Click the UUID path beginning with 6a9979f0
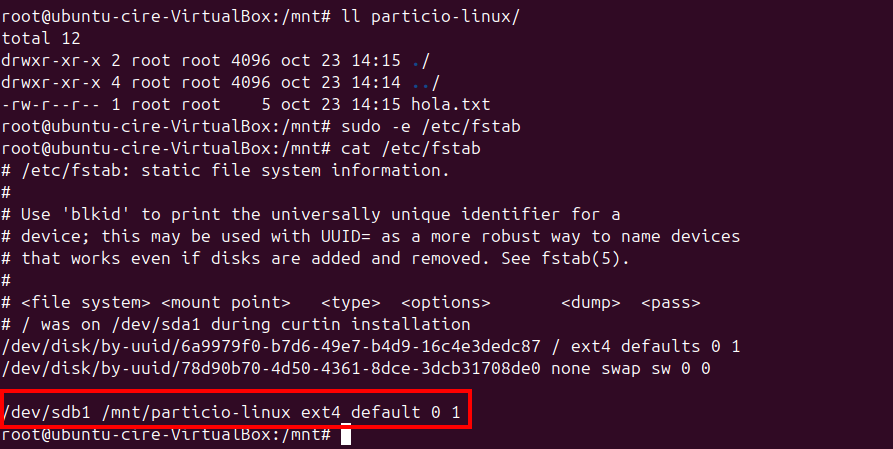893x449 pixels. point(271,346)
